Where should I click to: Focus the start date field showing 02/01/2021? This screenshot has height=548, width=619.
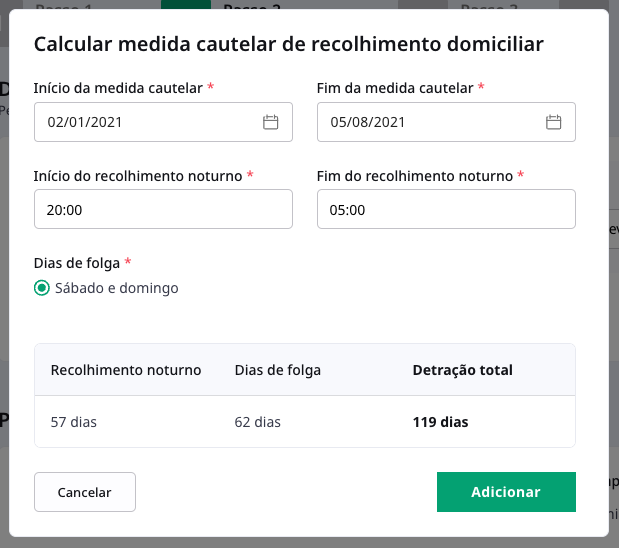pyautogui.click(x=163, y=122)
